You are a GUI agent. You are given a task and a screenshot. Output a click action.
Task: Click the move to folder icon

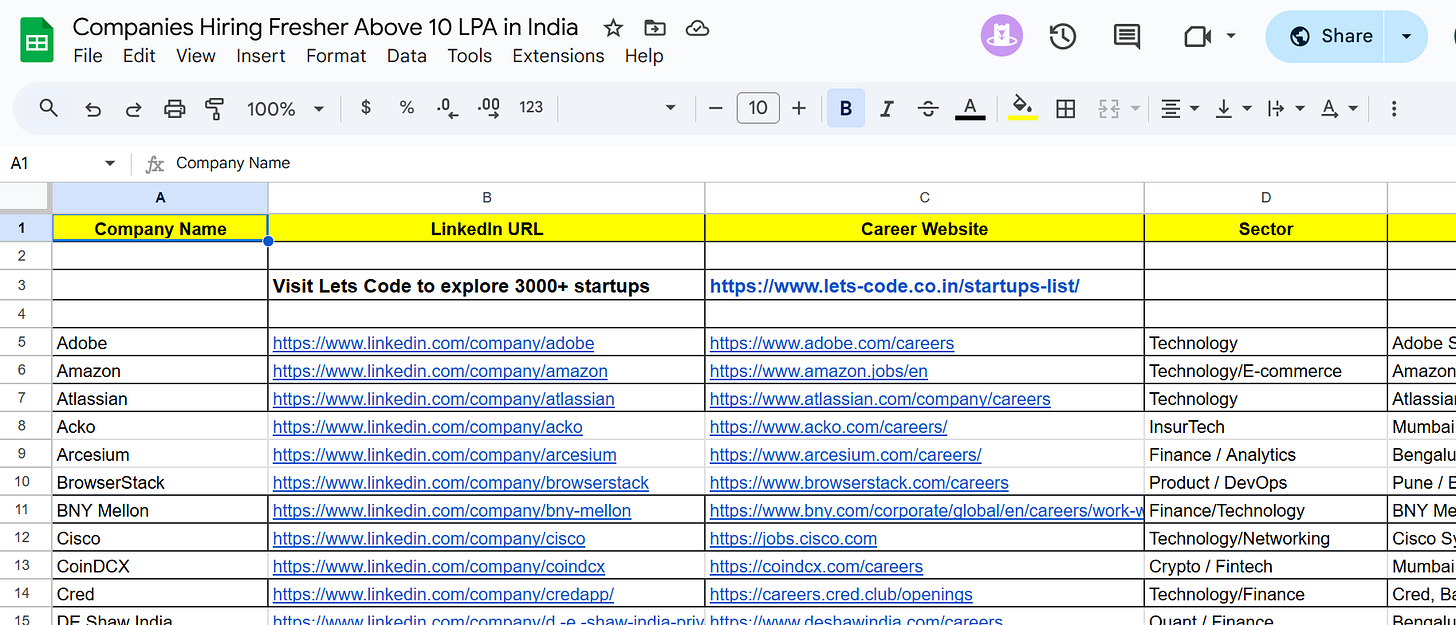pos(655,29)
